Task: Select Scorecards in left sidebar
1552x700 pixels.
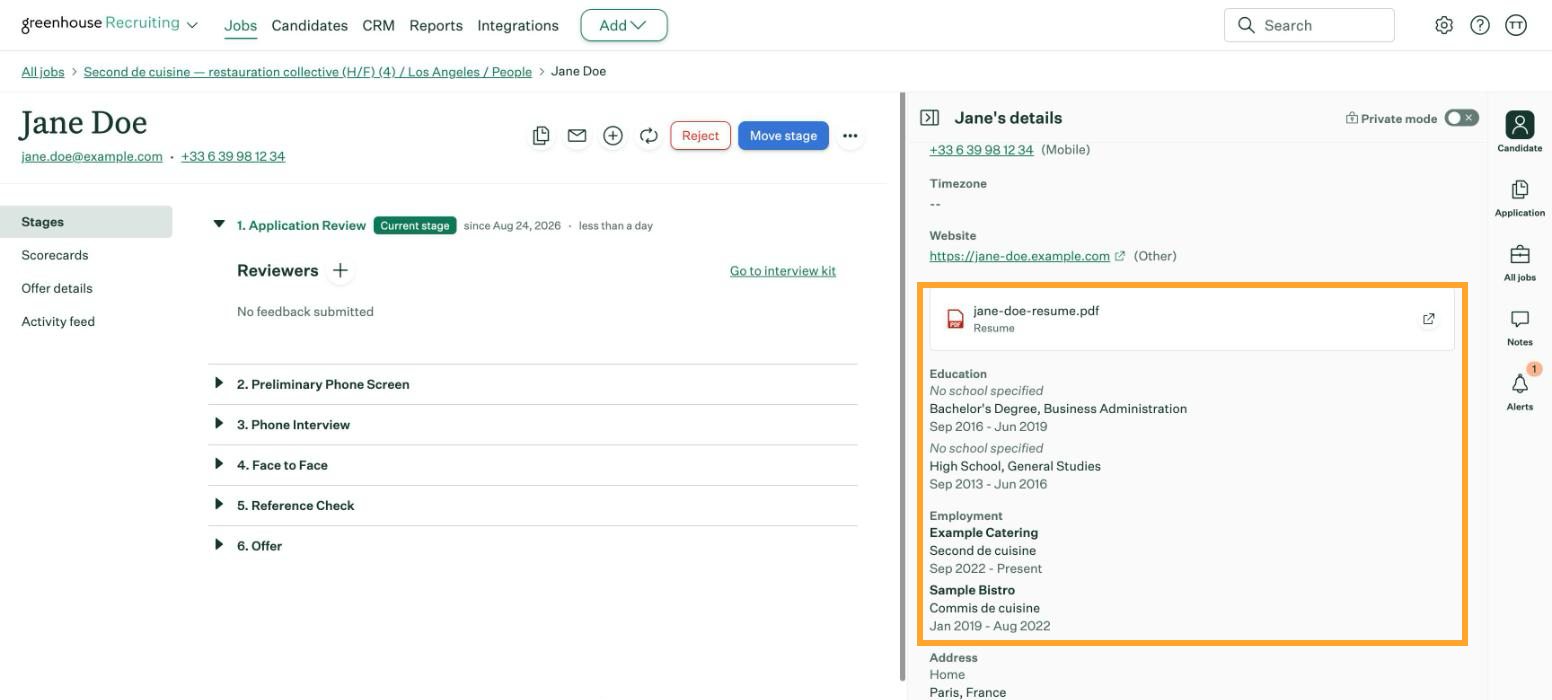Action: coord(55,255)
